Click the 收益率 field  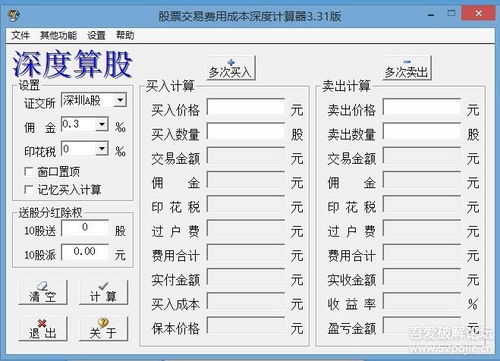pyautogui.click(x=422, y=301)
